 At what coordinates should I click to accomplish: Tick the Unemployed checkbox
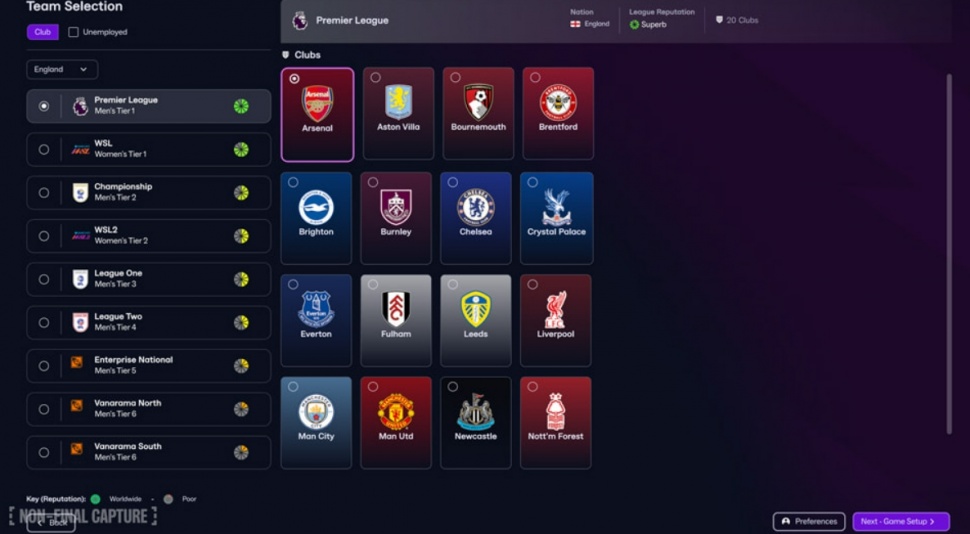click(x=73, y=32)
